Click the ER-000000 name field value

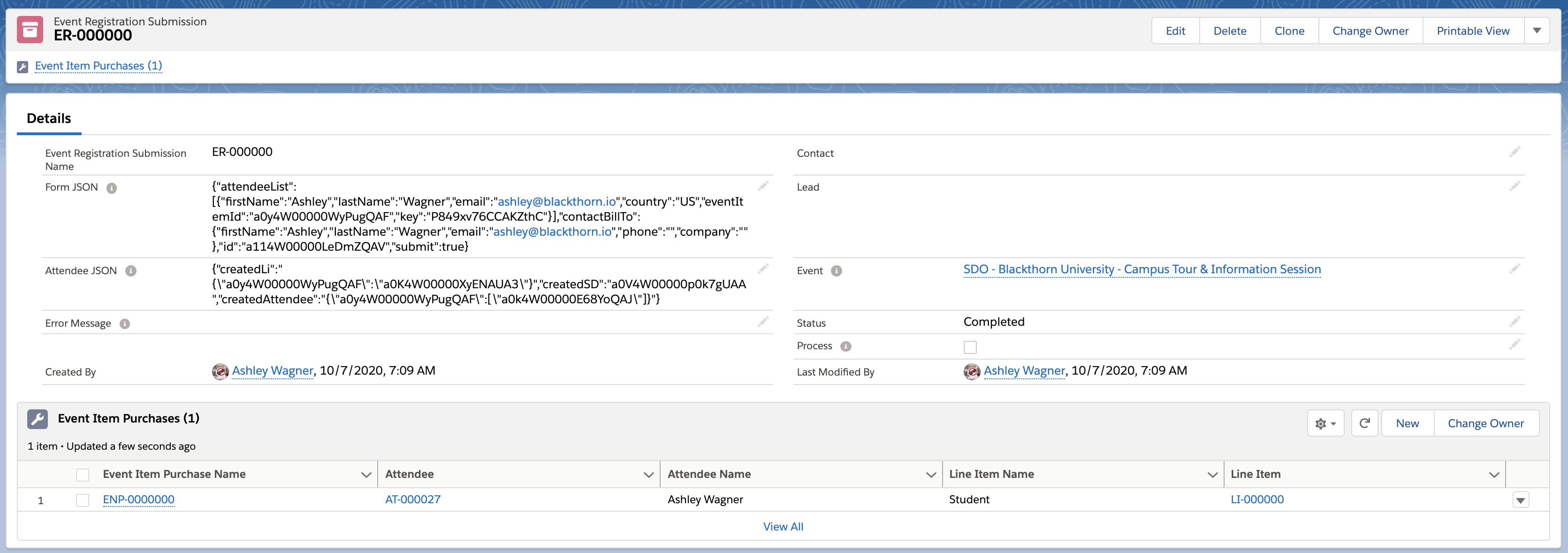(242, 152)
